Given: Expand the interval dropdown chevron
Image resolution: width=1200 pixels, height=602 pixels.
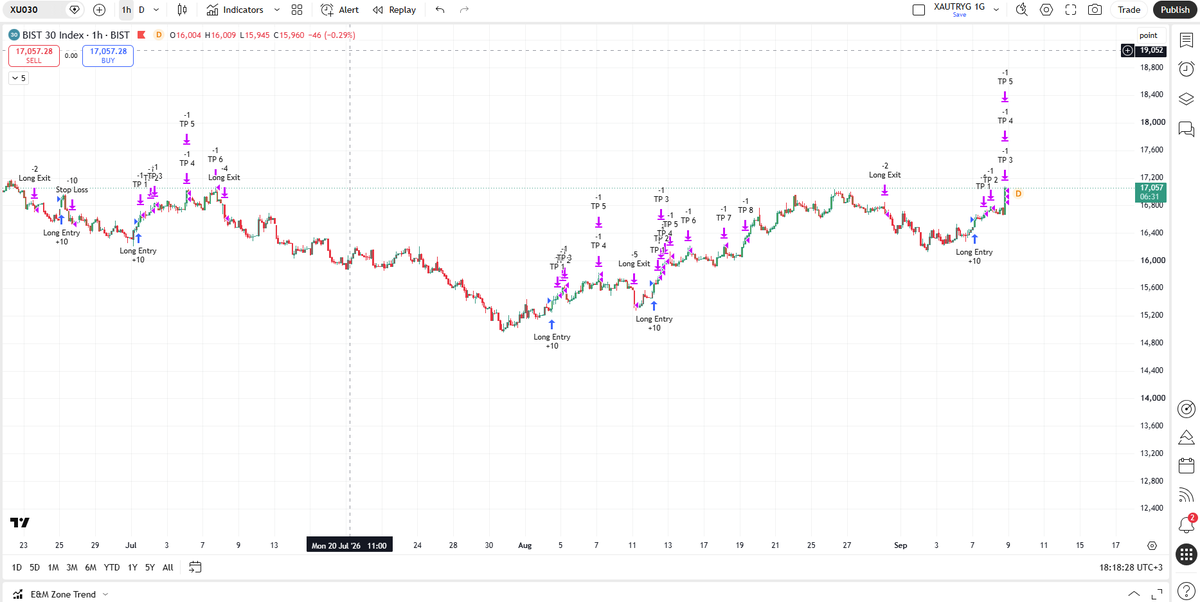Looking at the screenshot, I should point(156,10).
